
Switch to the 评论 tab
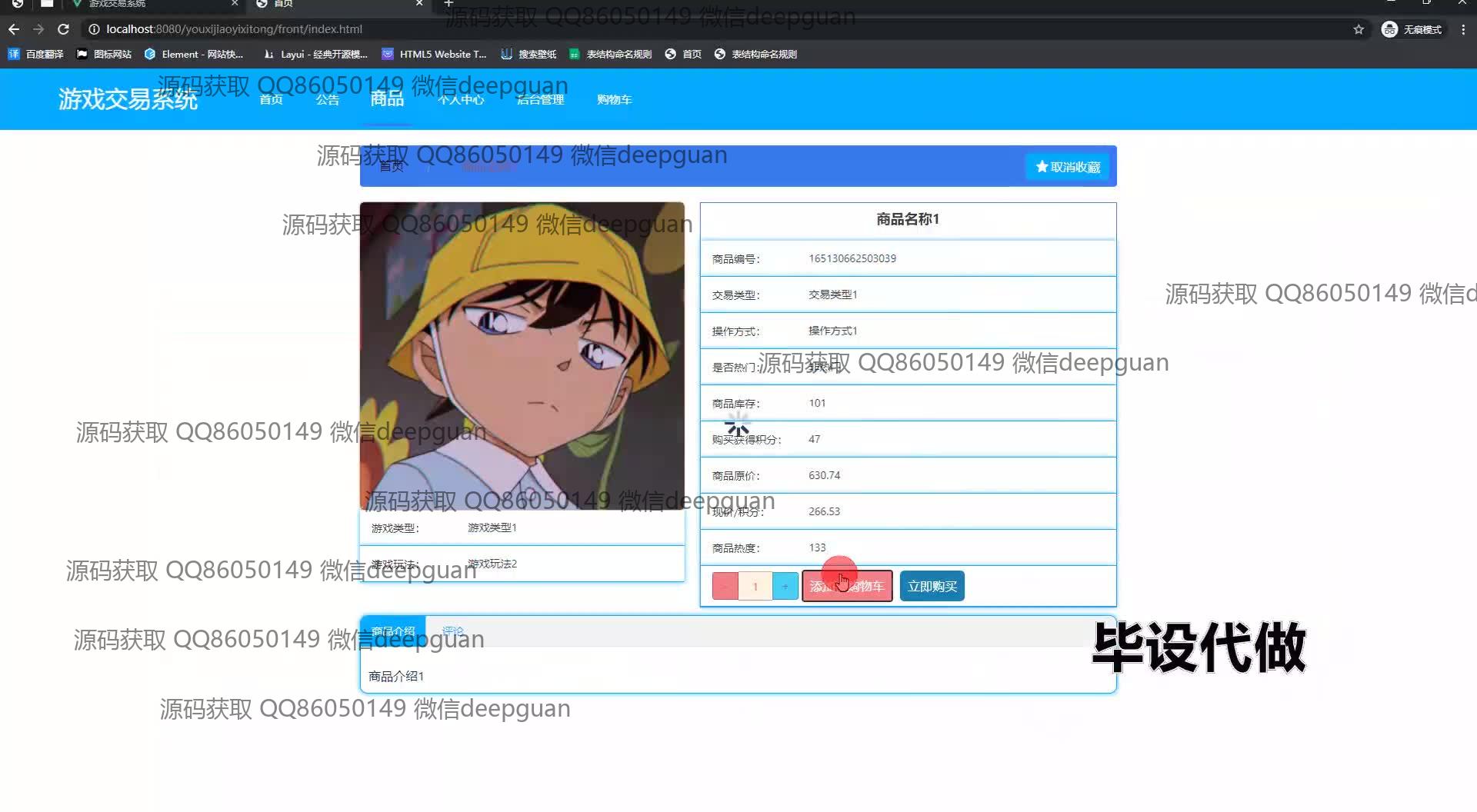coord(453,631)
